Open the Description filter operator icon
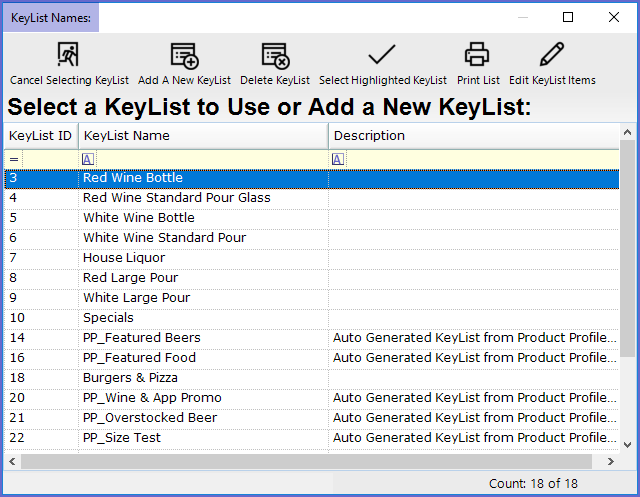This screenshot has height=497, width=640. (338, 159)
